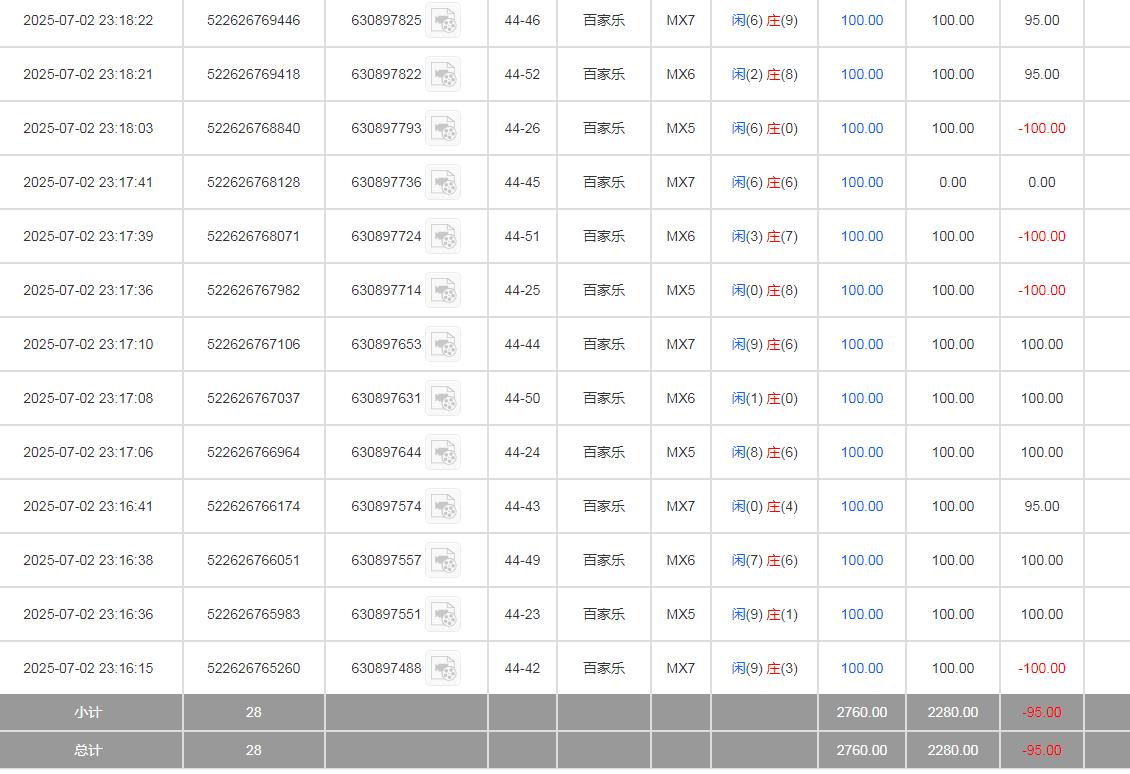This screenshot has width=1130, height=774.
Task: Click replay icon for round 630897653
Action: [x=443, y=345]
